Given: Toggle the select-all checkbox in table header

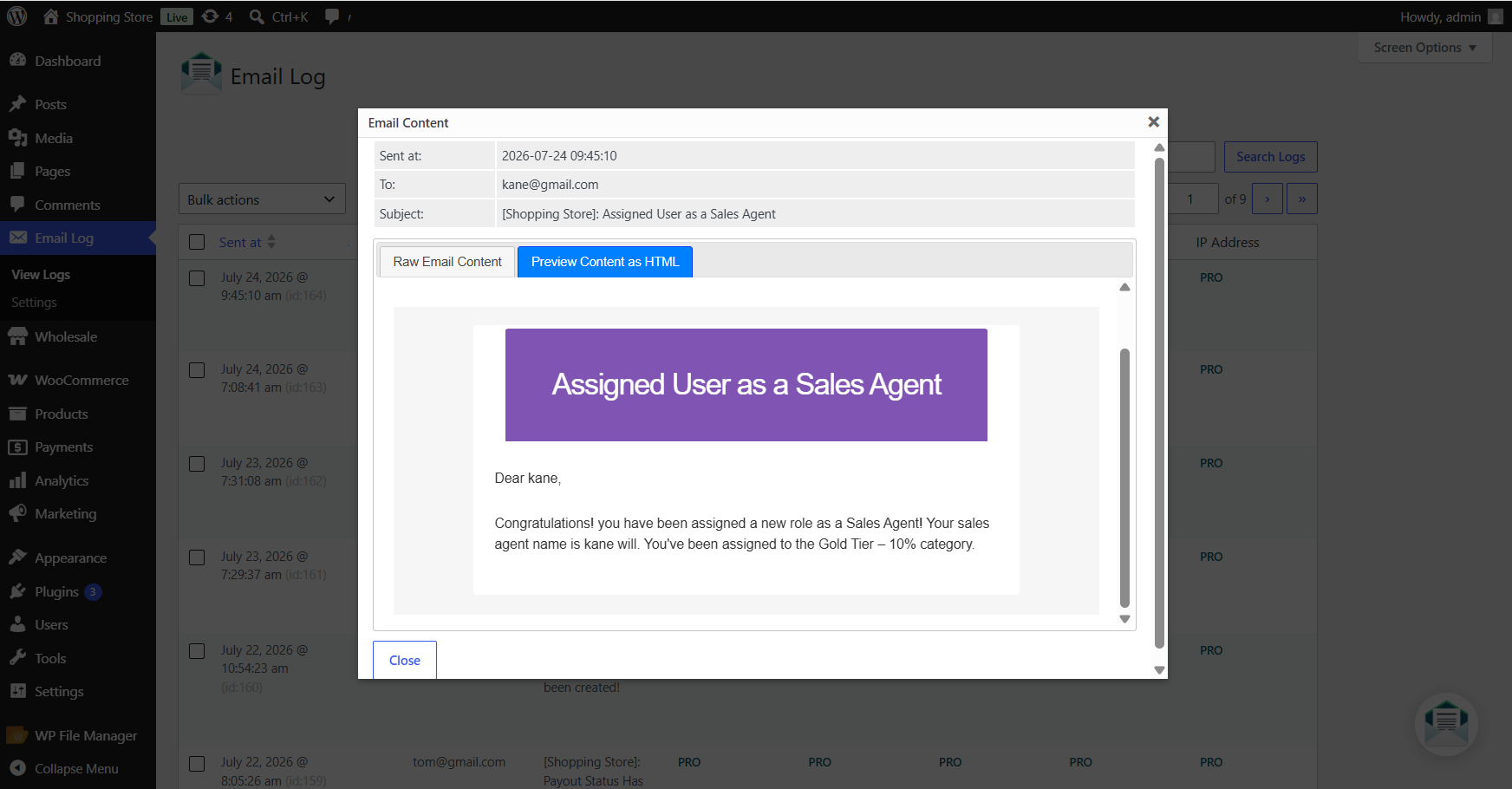Looking at the screenshot, I should pos(197,242).
